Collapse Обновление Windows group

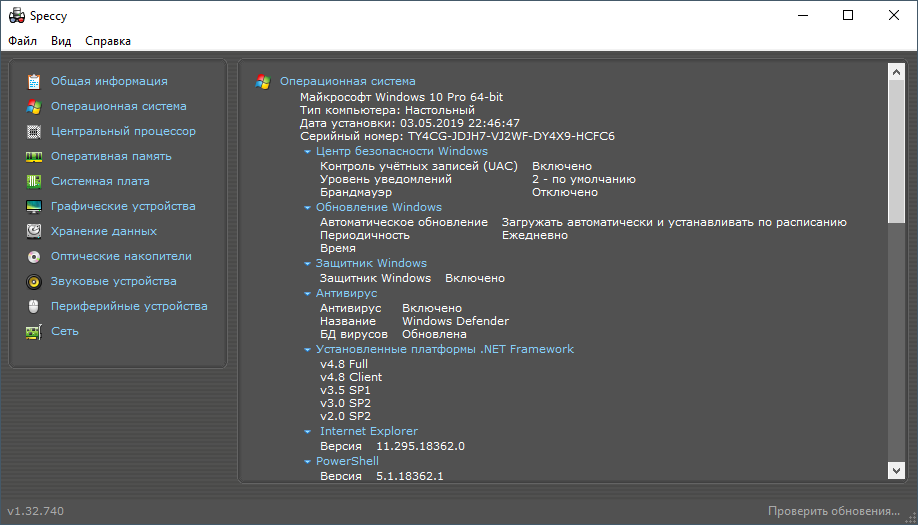pyautogui.click(x=307, y=208)
